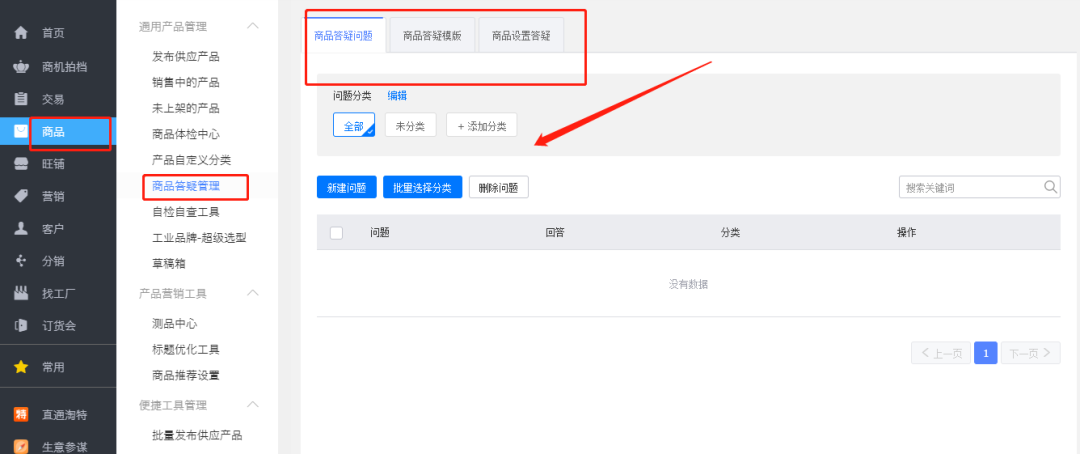Viewport: 1080px width, 454px height.
Task: Open 客户 in the left navigation
Action: coord(53,229)
